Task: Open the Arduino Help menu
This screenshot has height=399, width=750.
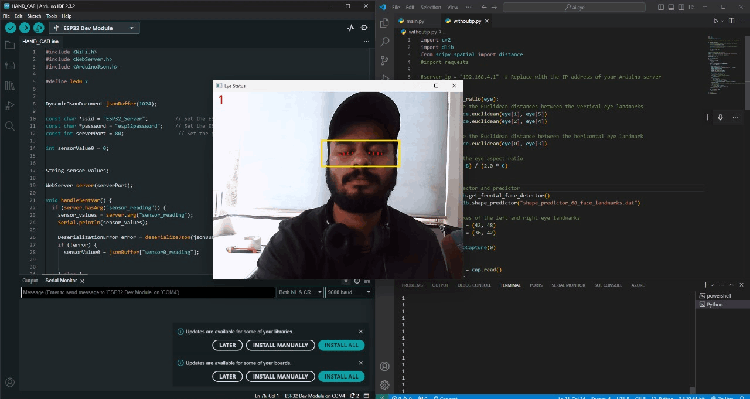Action: [x=66, y=16]
